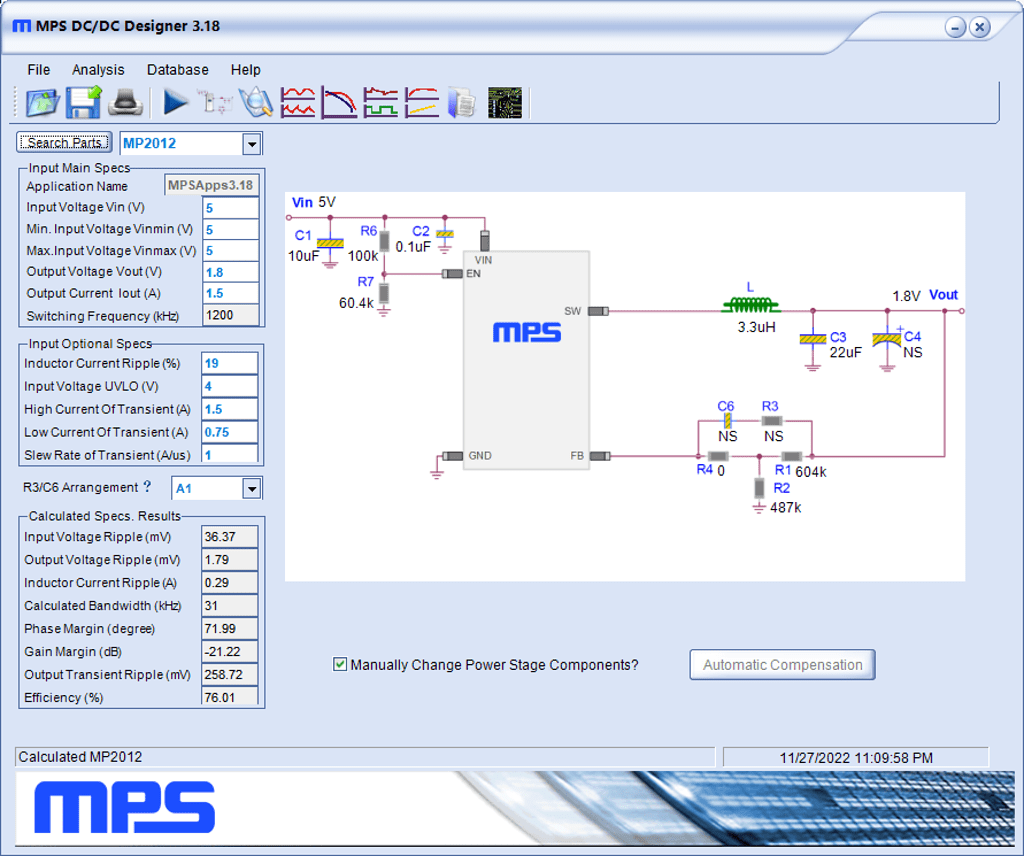Click the printer icon in toolbar
Image resolution: width=1024 pixels, height=856 pixels.
127,102
